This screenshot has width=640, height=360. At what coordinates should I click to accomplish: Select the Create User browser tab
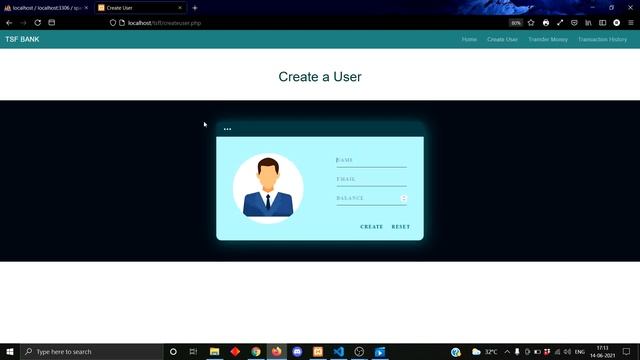point(140,8)
